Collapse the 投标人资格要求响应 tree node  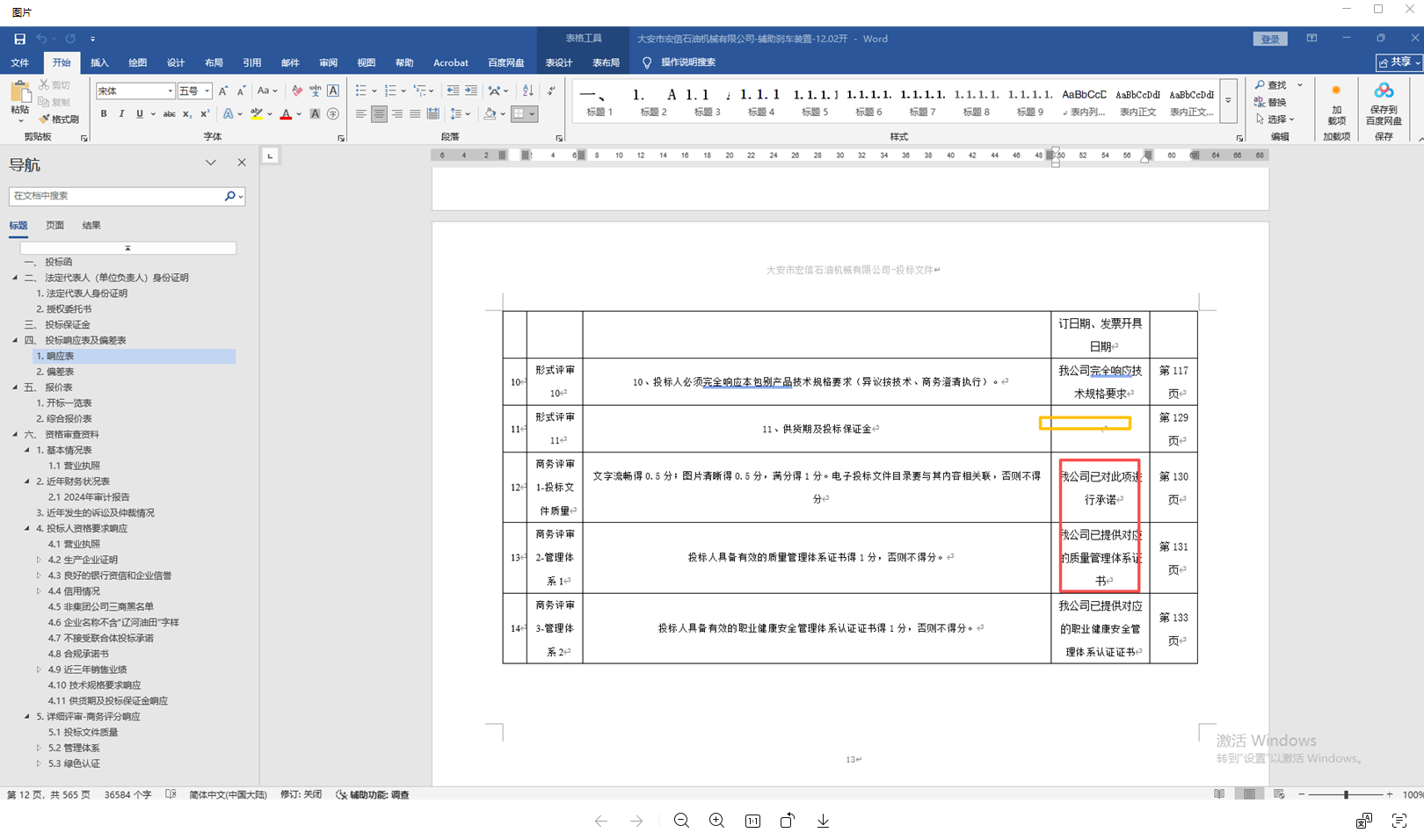27,528
